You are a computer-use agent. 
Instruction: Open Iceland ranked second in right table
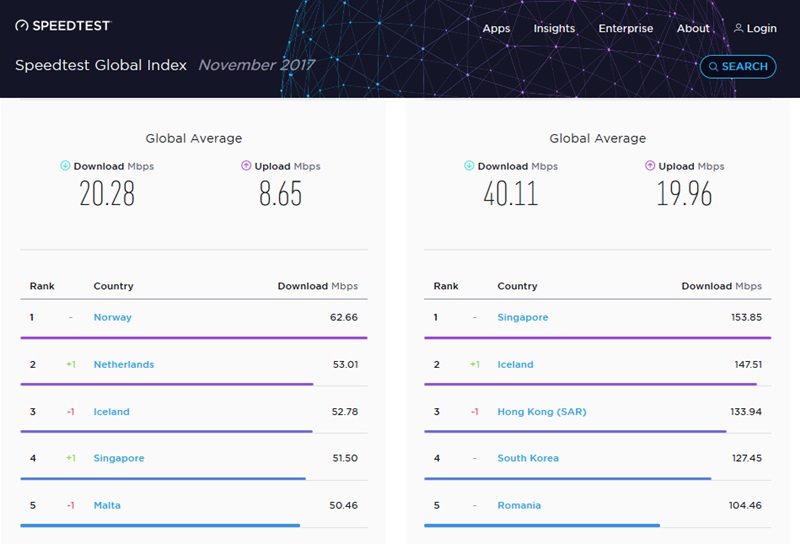click(515, 364)
